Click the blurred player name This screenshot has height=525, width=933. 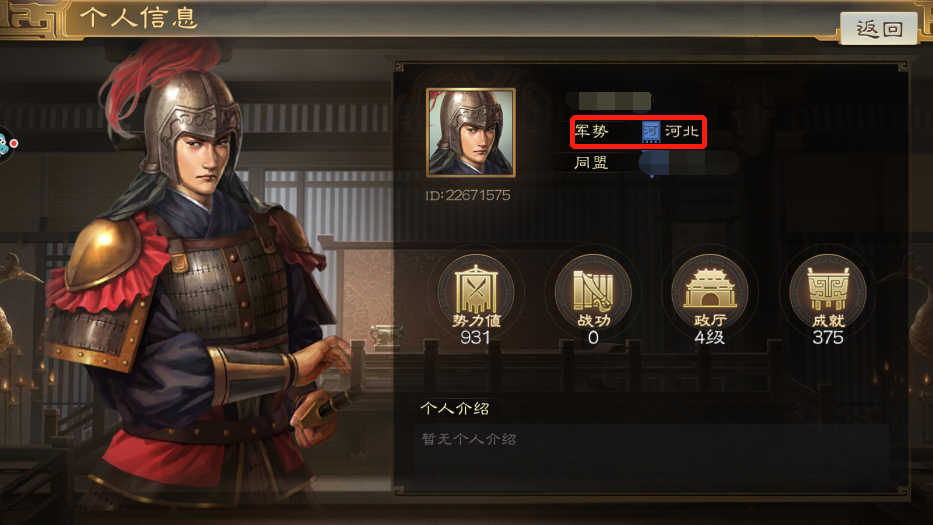coord(609,100)
